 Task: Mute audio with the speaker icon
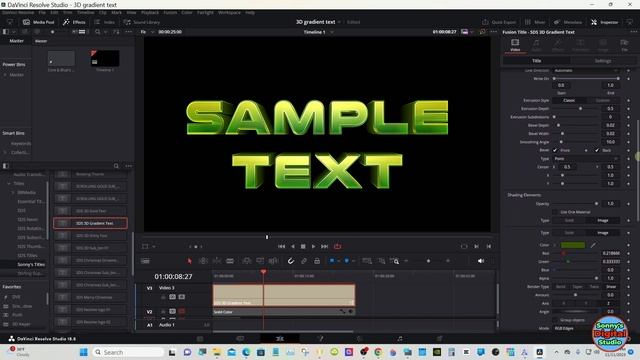coord(481,261)
